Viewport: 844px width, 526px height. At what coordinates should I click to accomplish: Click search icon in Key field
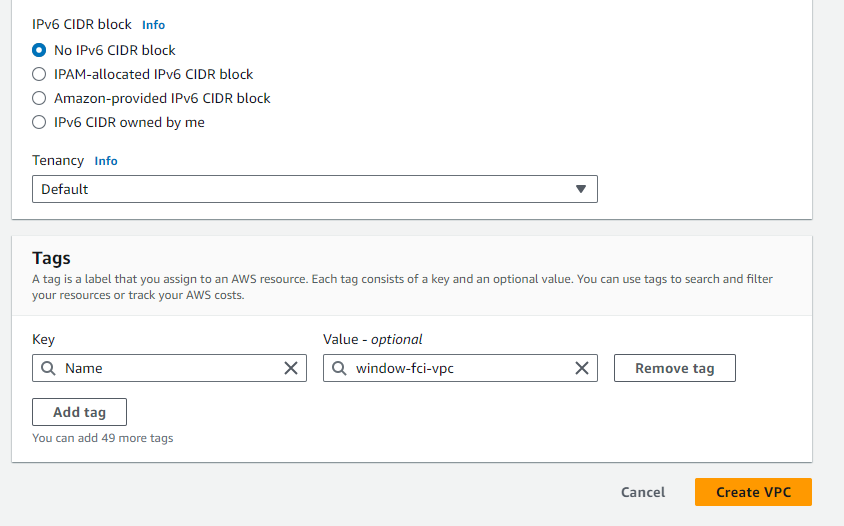pos(48,368)
